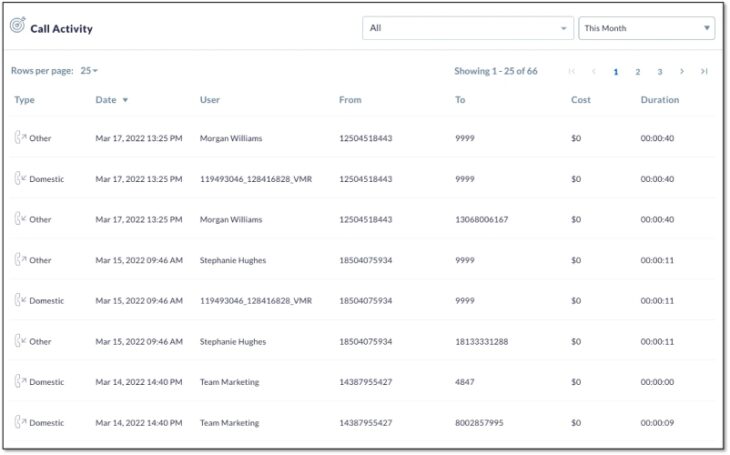Go to previous page arrow

594,71
